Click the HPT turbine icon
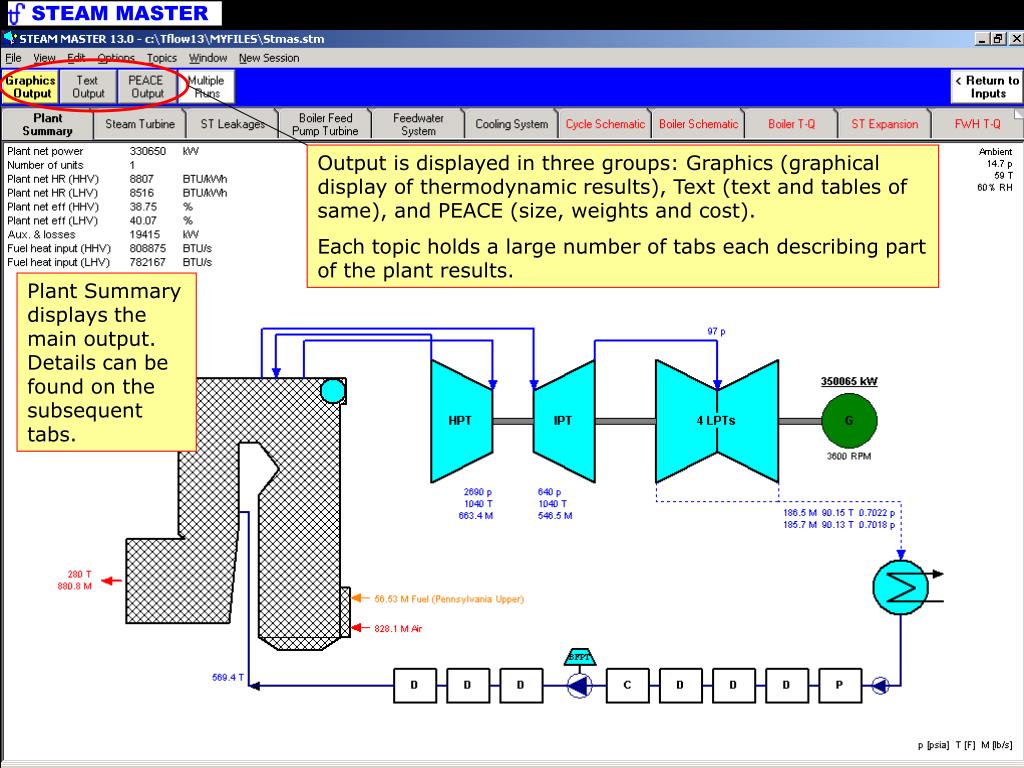 (461, 421)
